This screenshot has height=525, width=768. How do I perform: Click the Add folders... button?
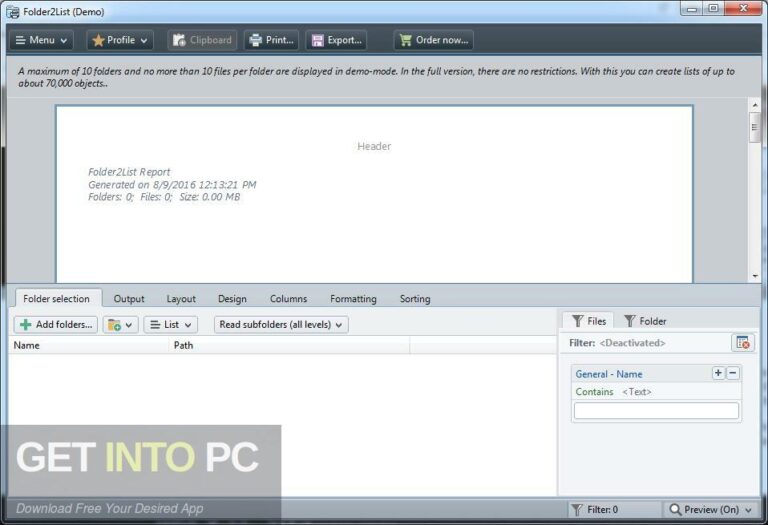click(x=56, y=325)
